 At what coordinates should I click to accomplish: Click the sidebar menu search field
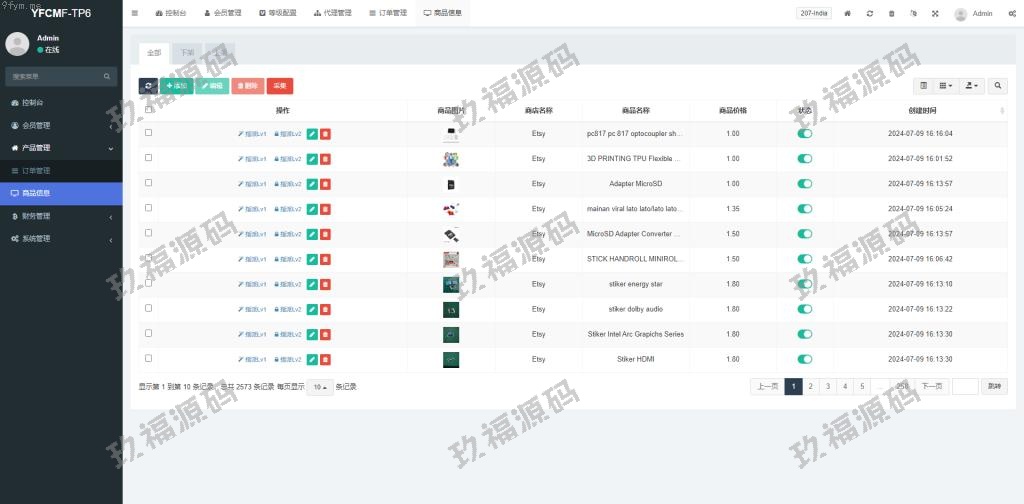(55, 76)
